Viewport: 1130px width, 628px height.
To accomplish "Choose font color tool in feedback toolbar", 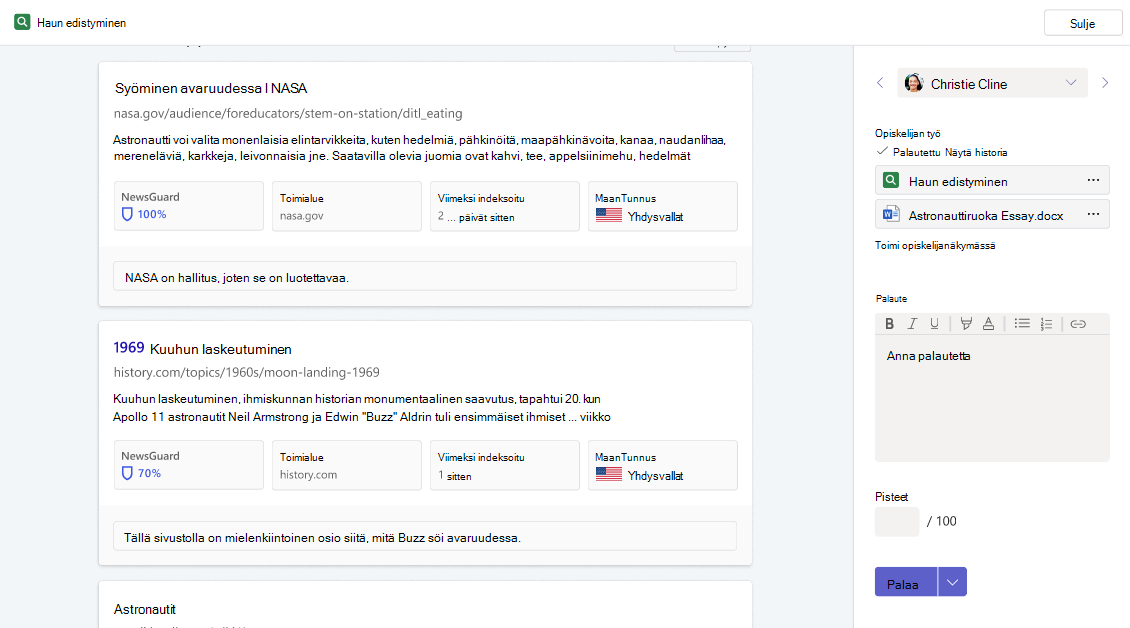I will tap(989, 324).
